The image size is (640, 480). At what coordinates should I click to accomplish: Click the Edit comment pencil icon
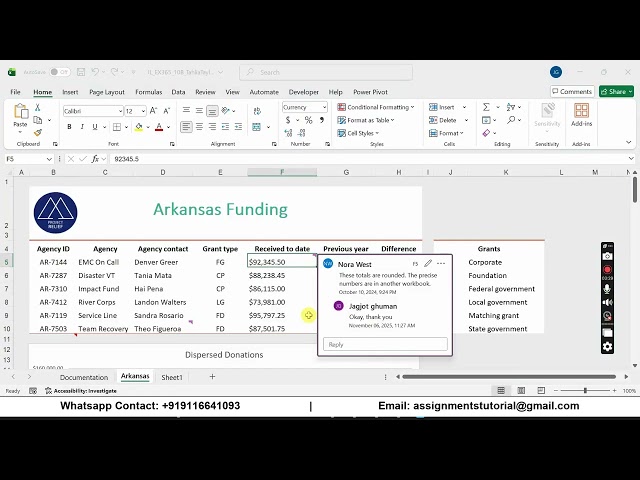tap(428, 264)
